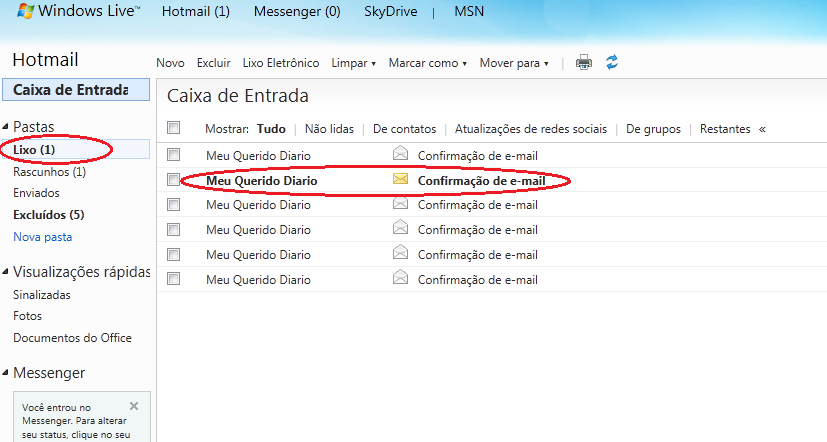
Task: Collapse the Messenger section
Action: [5, 373]
